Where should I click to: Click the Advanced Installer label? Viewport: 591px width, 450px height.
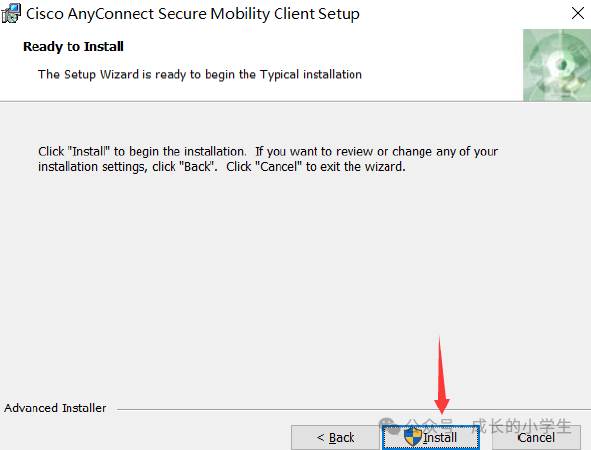55,408
